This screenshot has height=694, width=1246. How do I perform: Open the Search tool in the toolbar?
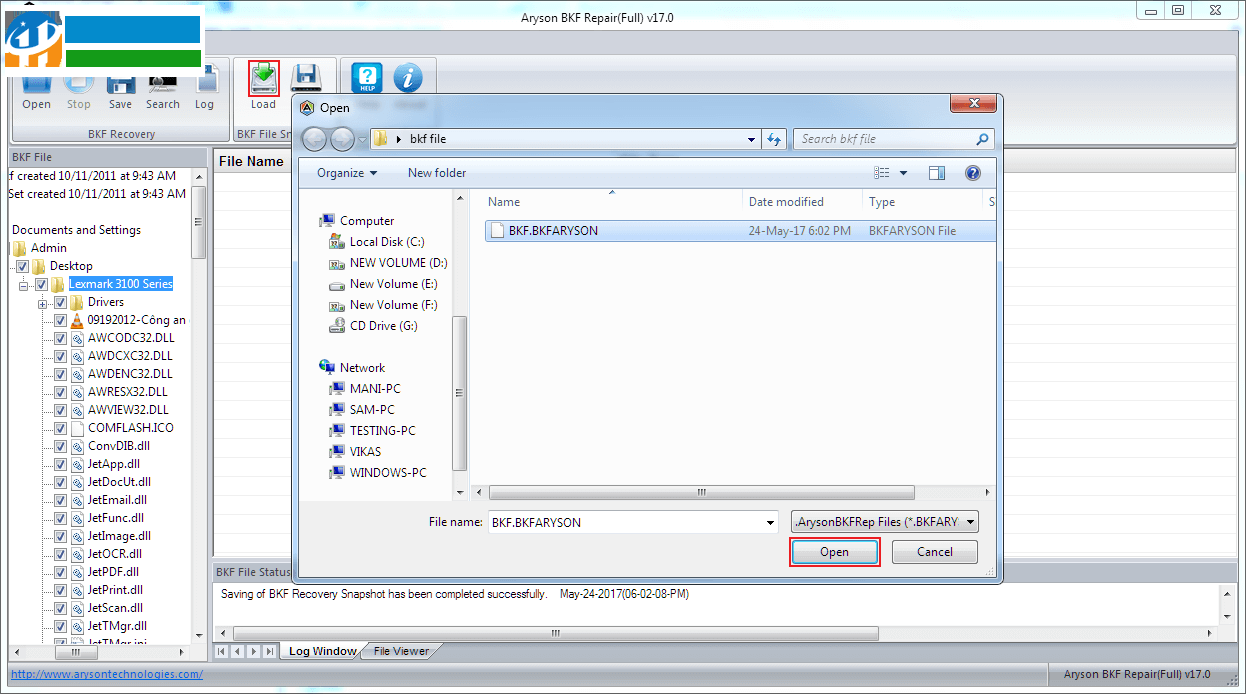point(162,84)
